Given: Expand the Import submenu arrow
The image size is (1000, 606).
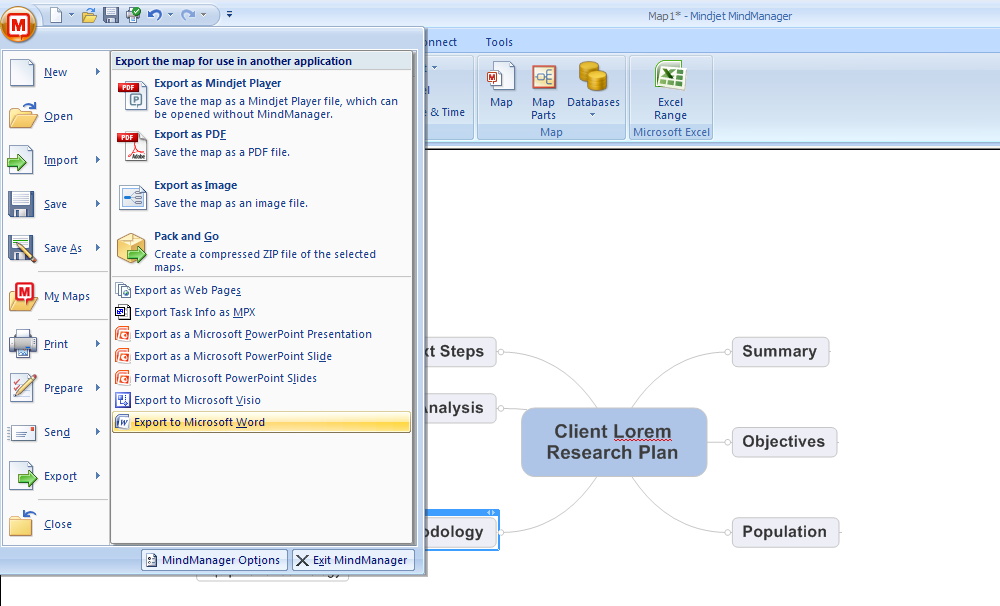Looking at the screenshot, I should click(98, 159).
